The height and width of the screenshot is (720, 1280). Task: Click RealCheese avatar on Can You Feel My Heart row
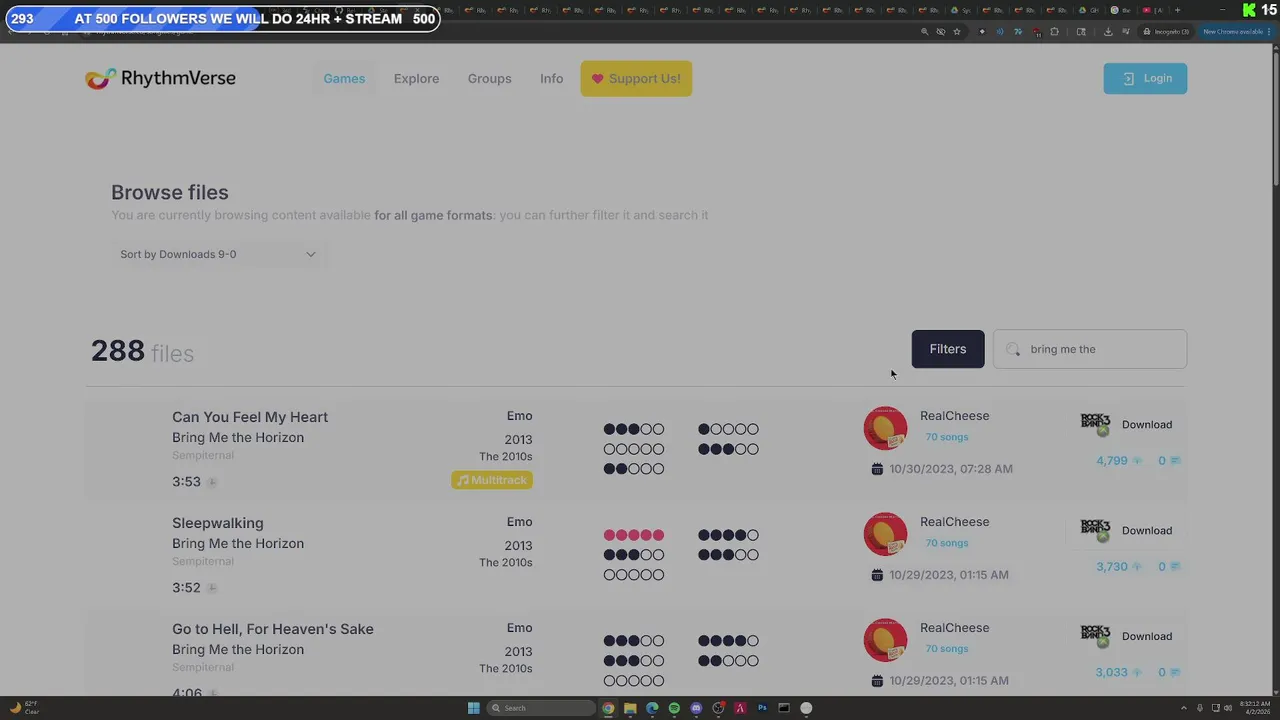point(885,428)
